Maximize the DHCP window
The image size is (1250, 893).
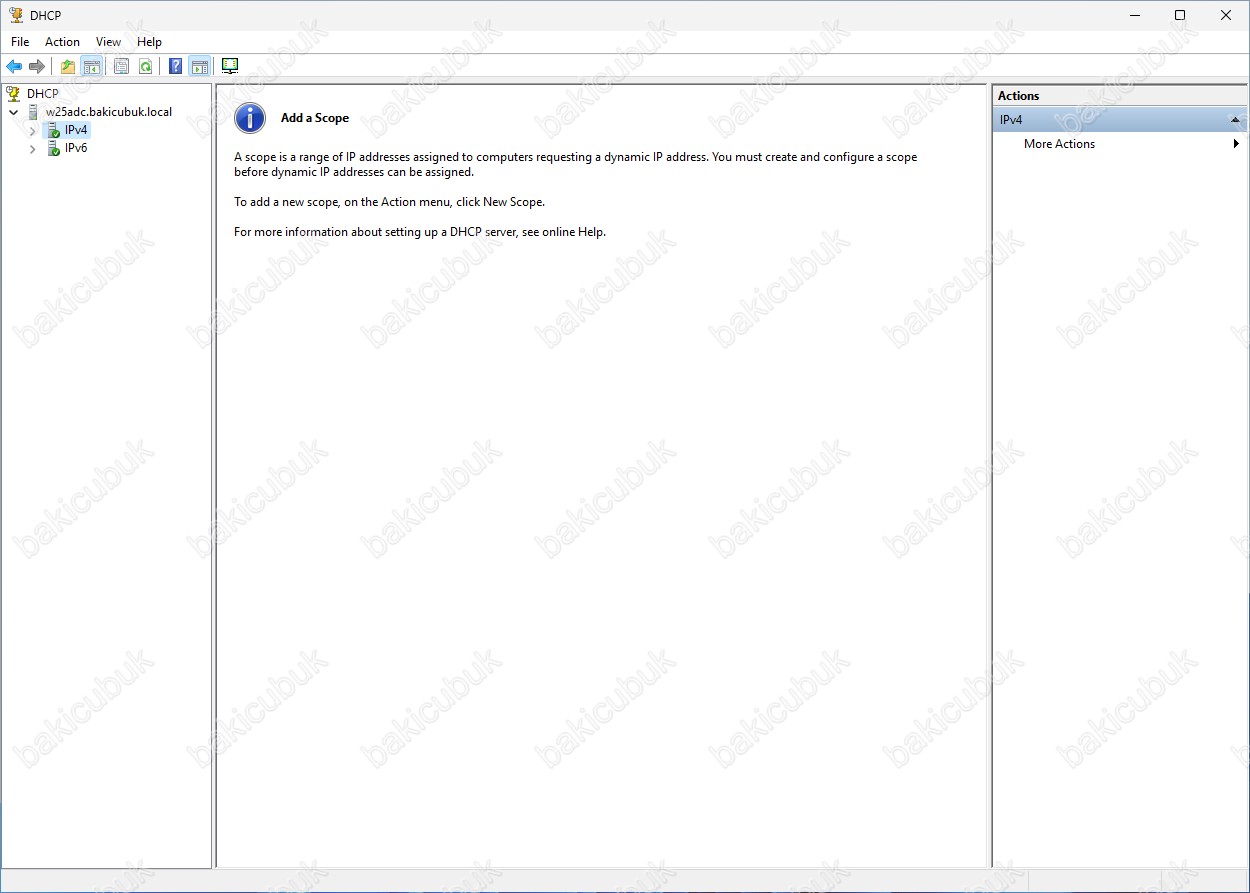pos(1180,15)
